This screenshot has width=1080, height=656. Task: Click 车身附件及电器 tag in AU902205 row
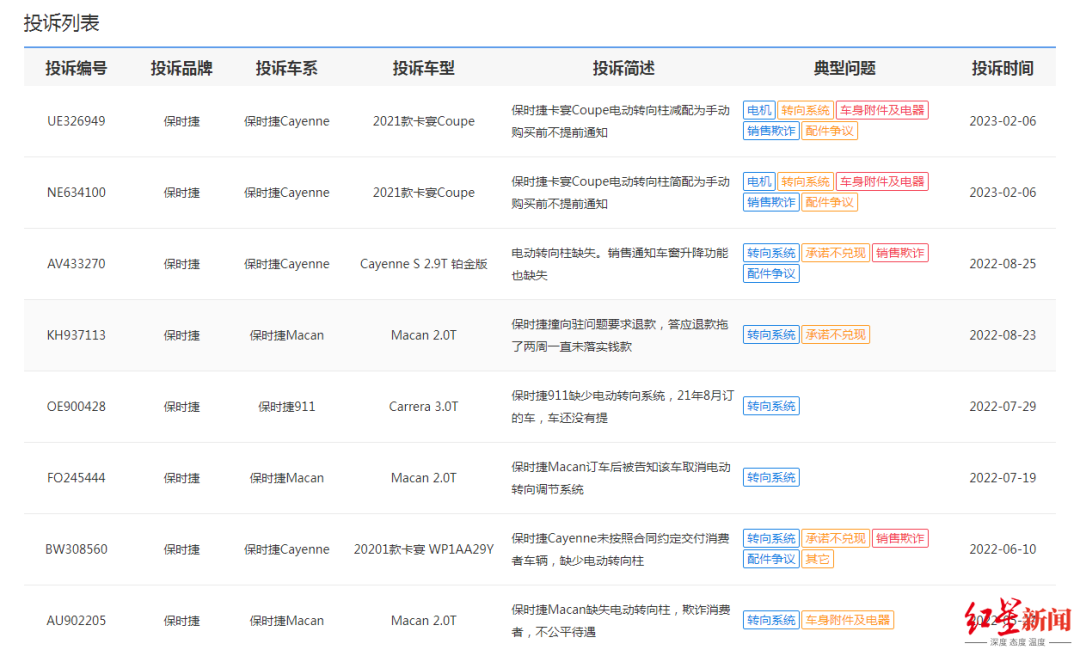click(x=847, y=620)
